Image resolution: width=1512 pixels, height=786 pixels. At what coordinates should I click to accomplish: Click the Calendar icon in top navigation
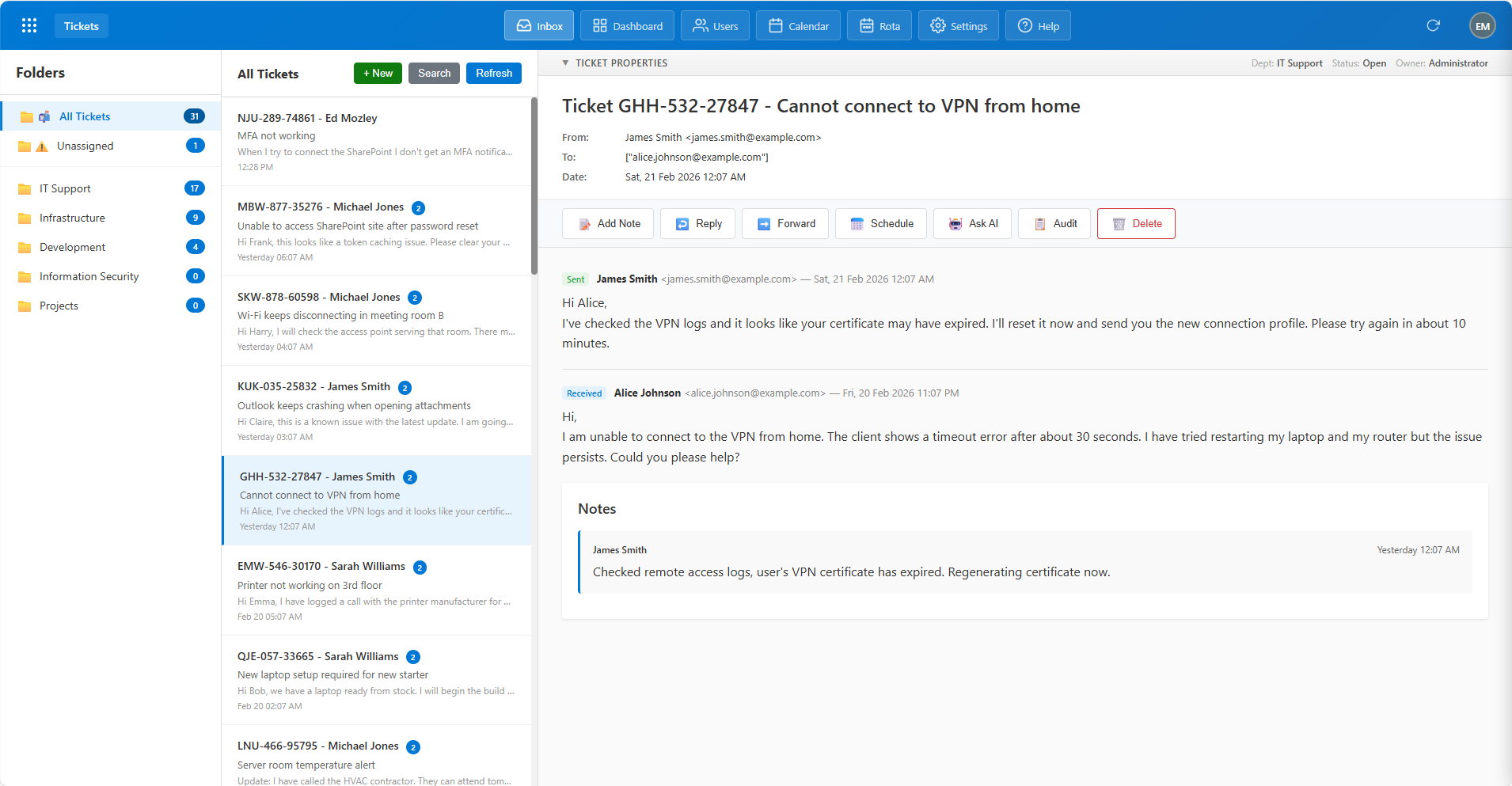coord(776,25)
